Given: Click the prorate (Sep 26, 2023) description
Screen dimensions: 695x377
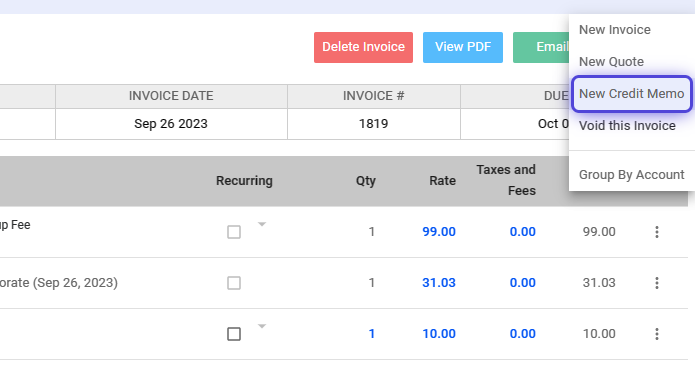Looking at the screenshot, I should point(59,283).
